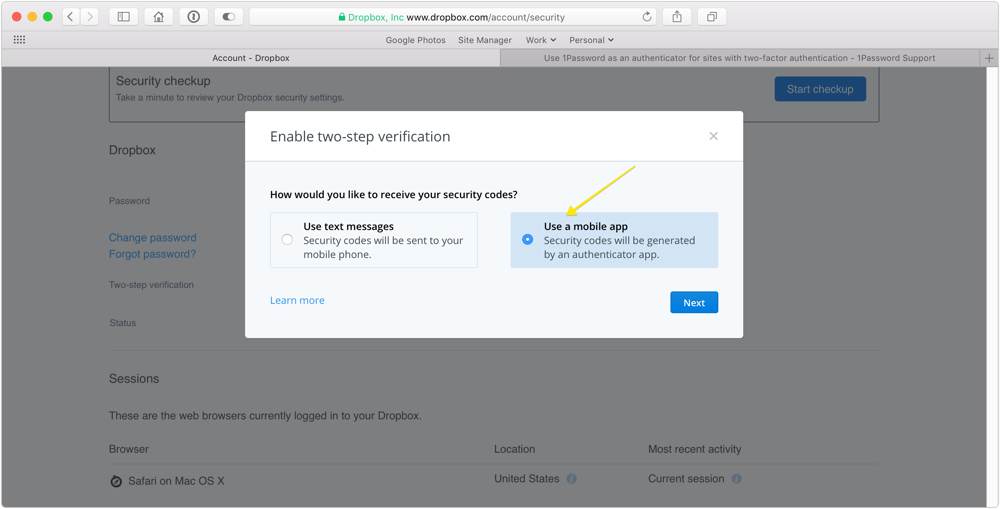Open the favorites grid icon
1000x509 pixels.
pyautogui.click(x=20, y=40)
